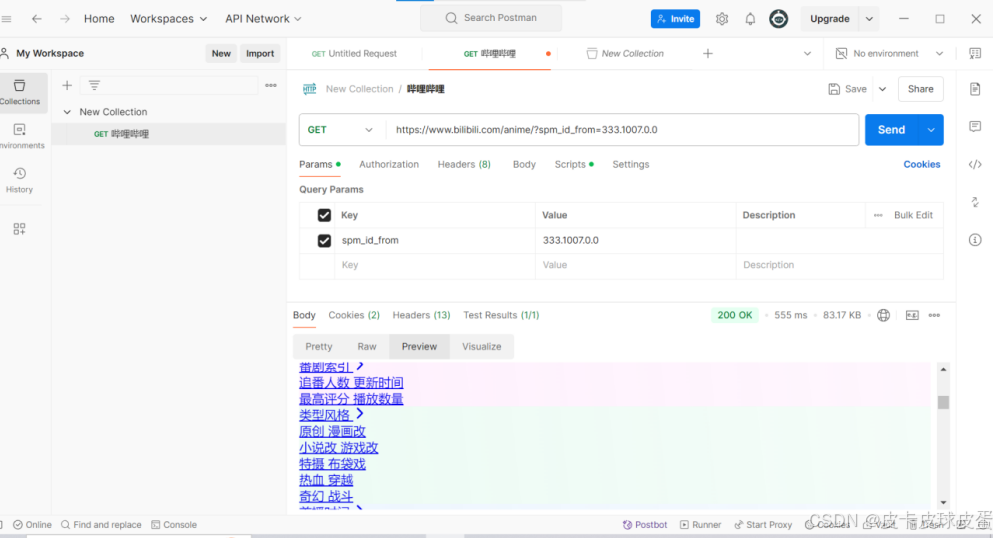This screenshot has height=538, width=997.
Task: Click the filter icon in collections sidebar
Action: pyautogui.click(x=94, y=85)
